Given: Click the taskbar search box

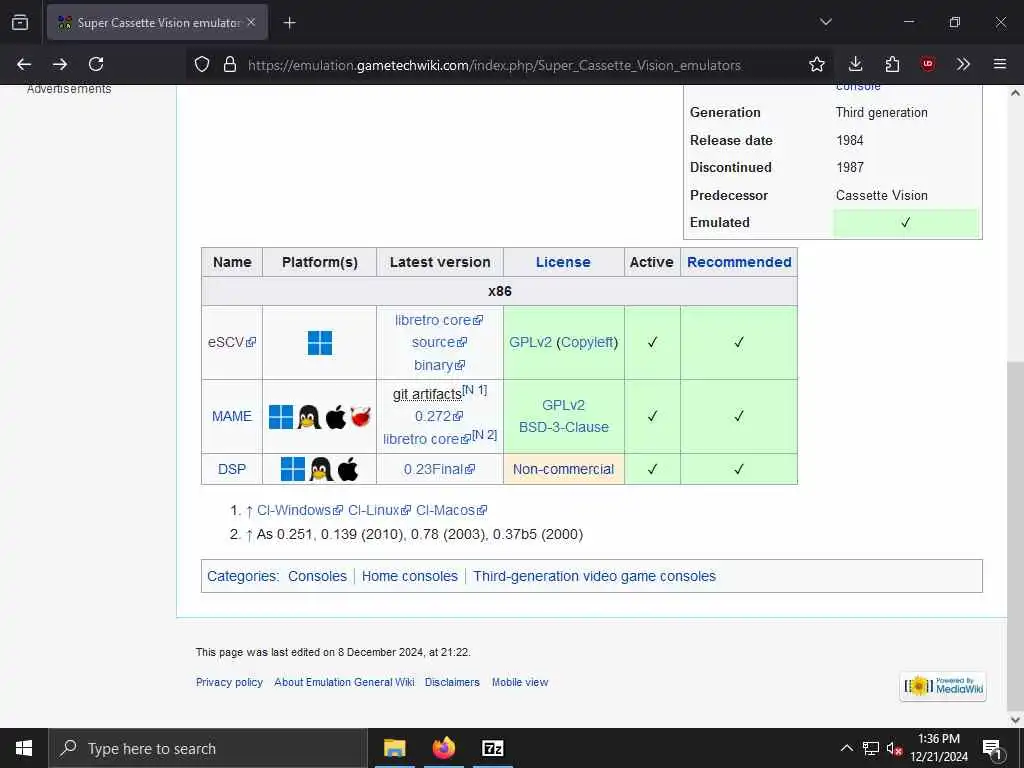Looking at the screenshot, I should pos(208,748).
